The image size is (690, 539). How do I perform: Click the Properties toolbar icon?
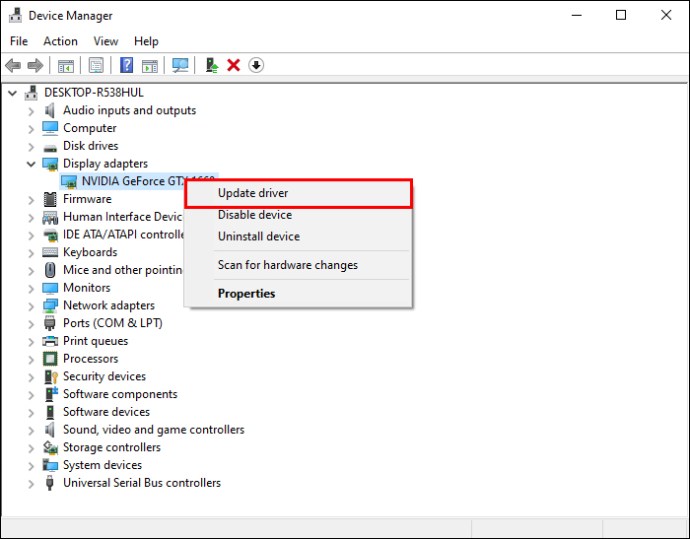[96, 65]
